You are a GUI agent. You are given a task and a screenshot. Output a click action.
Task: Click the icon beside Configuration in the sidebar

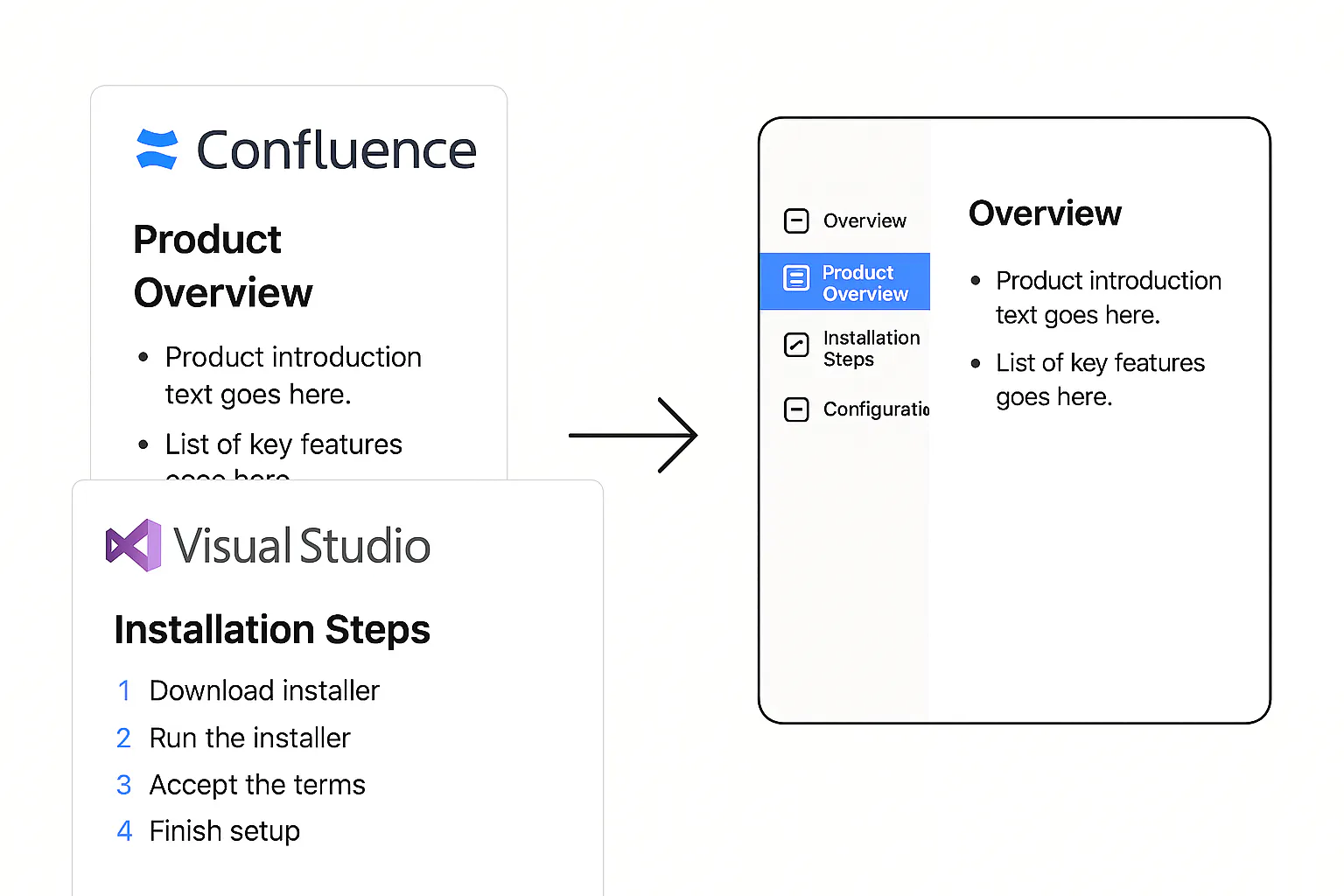(796, 409)
